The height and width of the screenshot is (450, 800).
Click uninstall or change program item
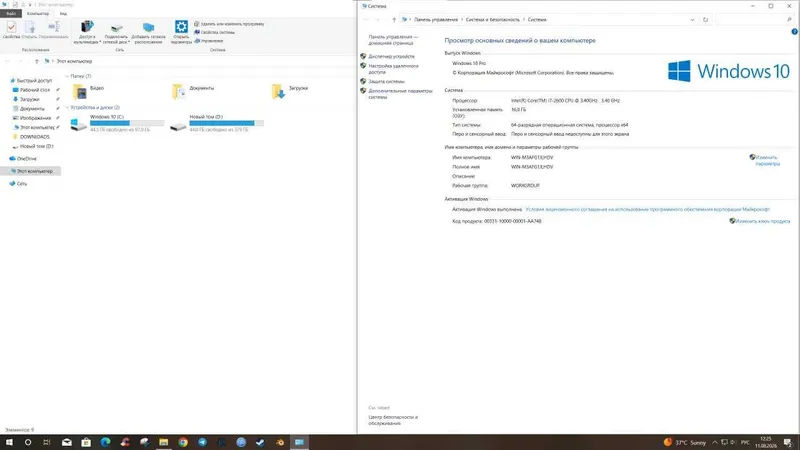pos(229,24)
